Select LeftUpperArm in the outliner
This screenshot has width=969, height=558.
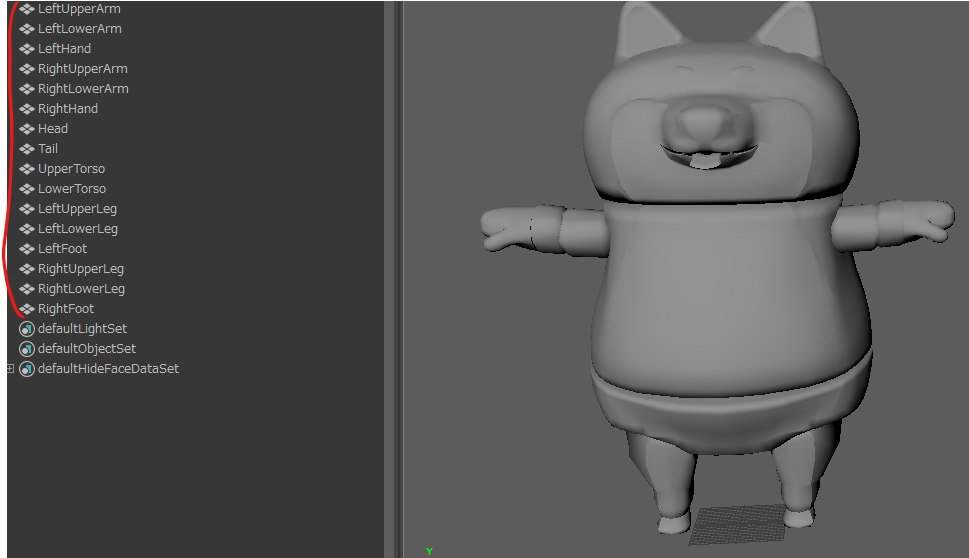click(79, 9)
